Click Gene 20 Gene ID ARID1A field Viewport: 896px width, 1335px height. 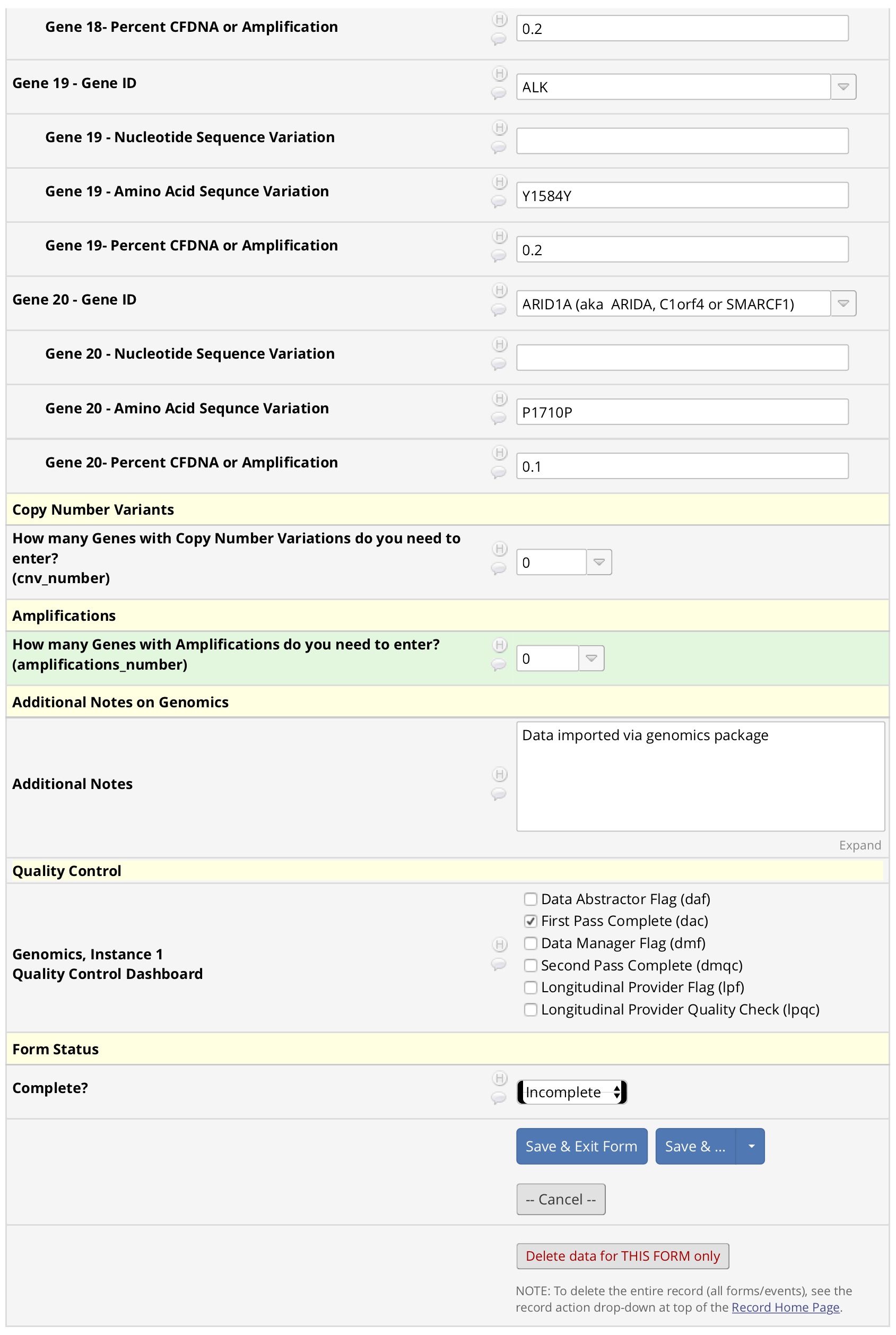[673, 304]
